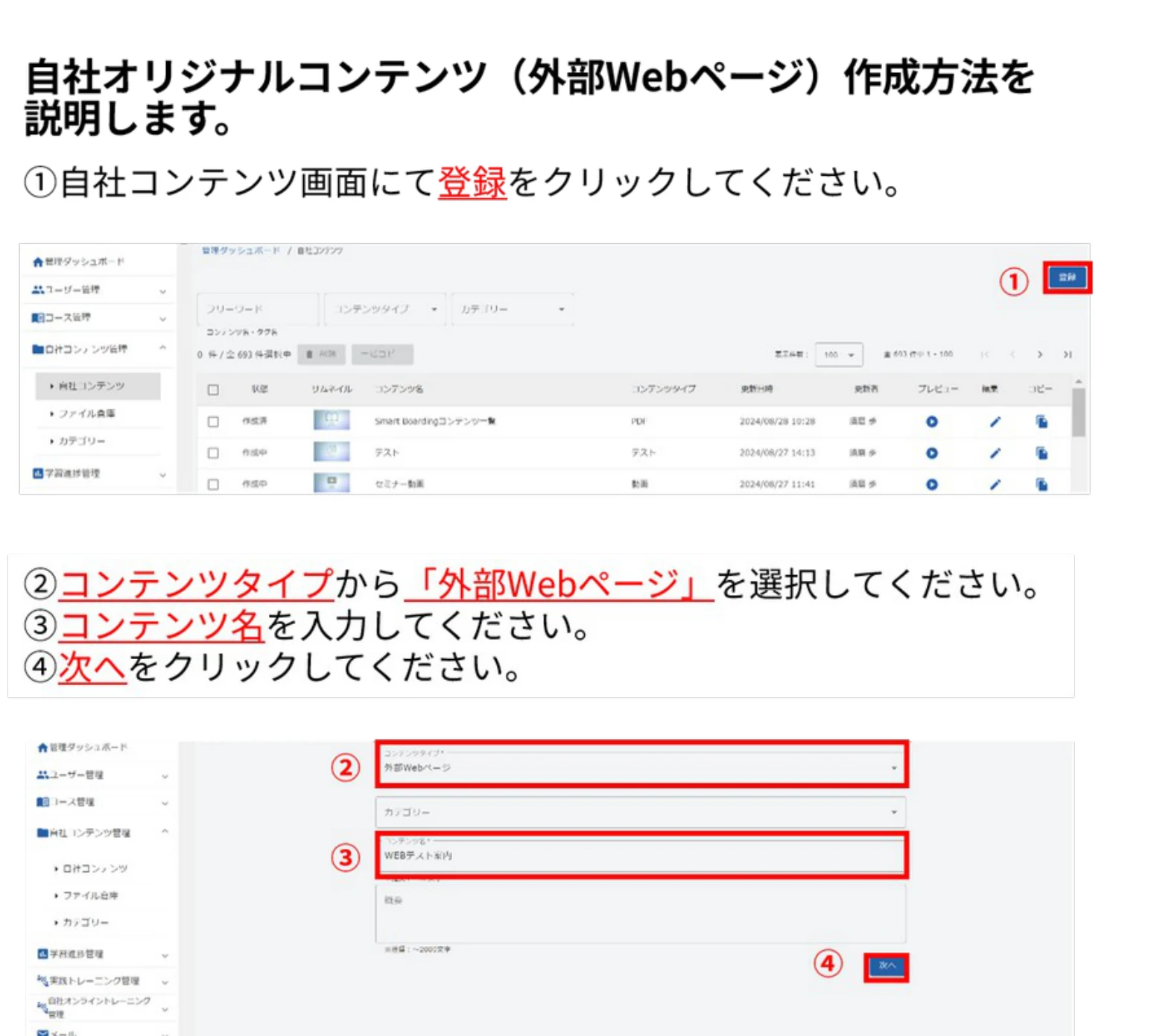Click the 管理ダッシュボード breadcrumb link
The width and height of the screenshot is (1154, 1036).
[x=241, y=251]
